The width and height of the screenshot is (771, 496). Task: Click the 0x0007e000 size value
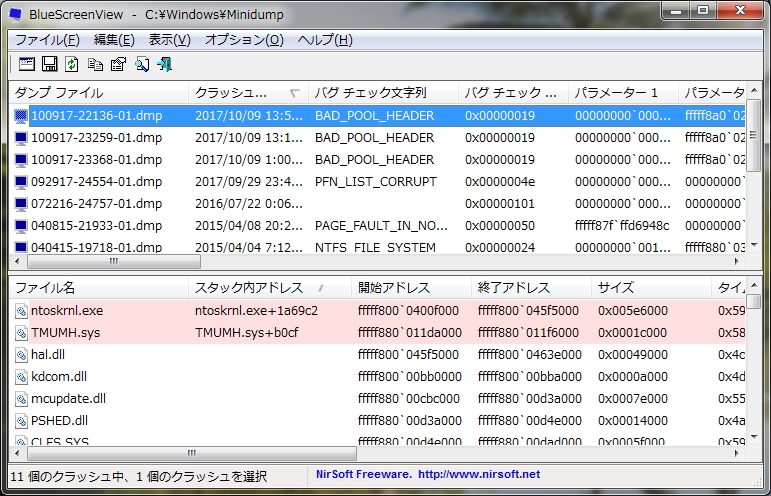633,399
